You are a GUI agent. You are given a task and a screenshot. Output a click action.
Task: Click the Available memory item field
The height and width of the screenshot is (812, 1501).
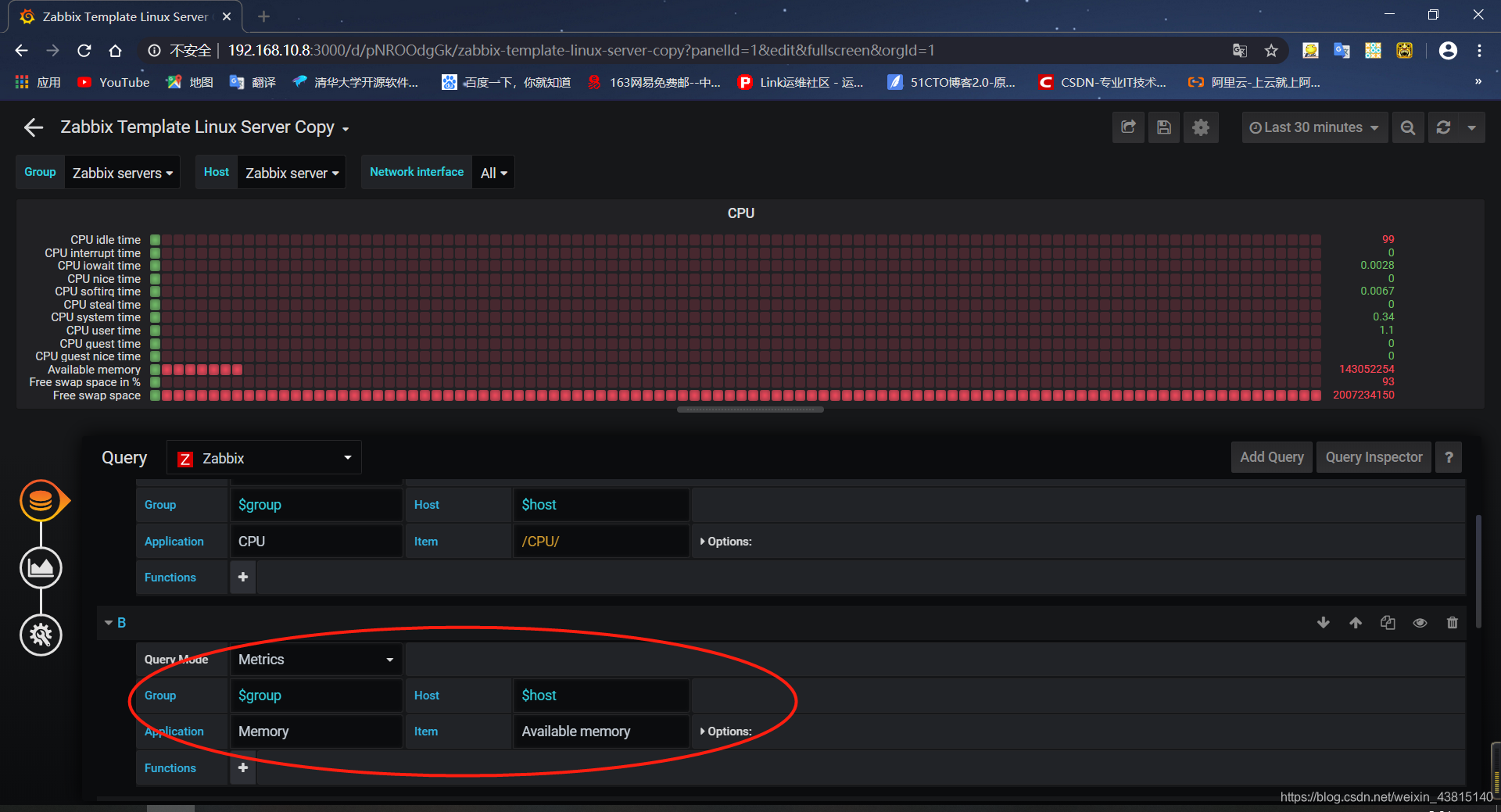pyautogui.click(x=600, y=732)
